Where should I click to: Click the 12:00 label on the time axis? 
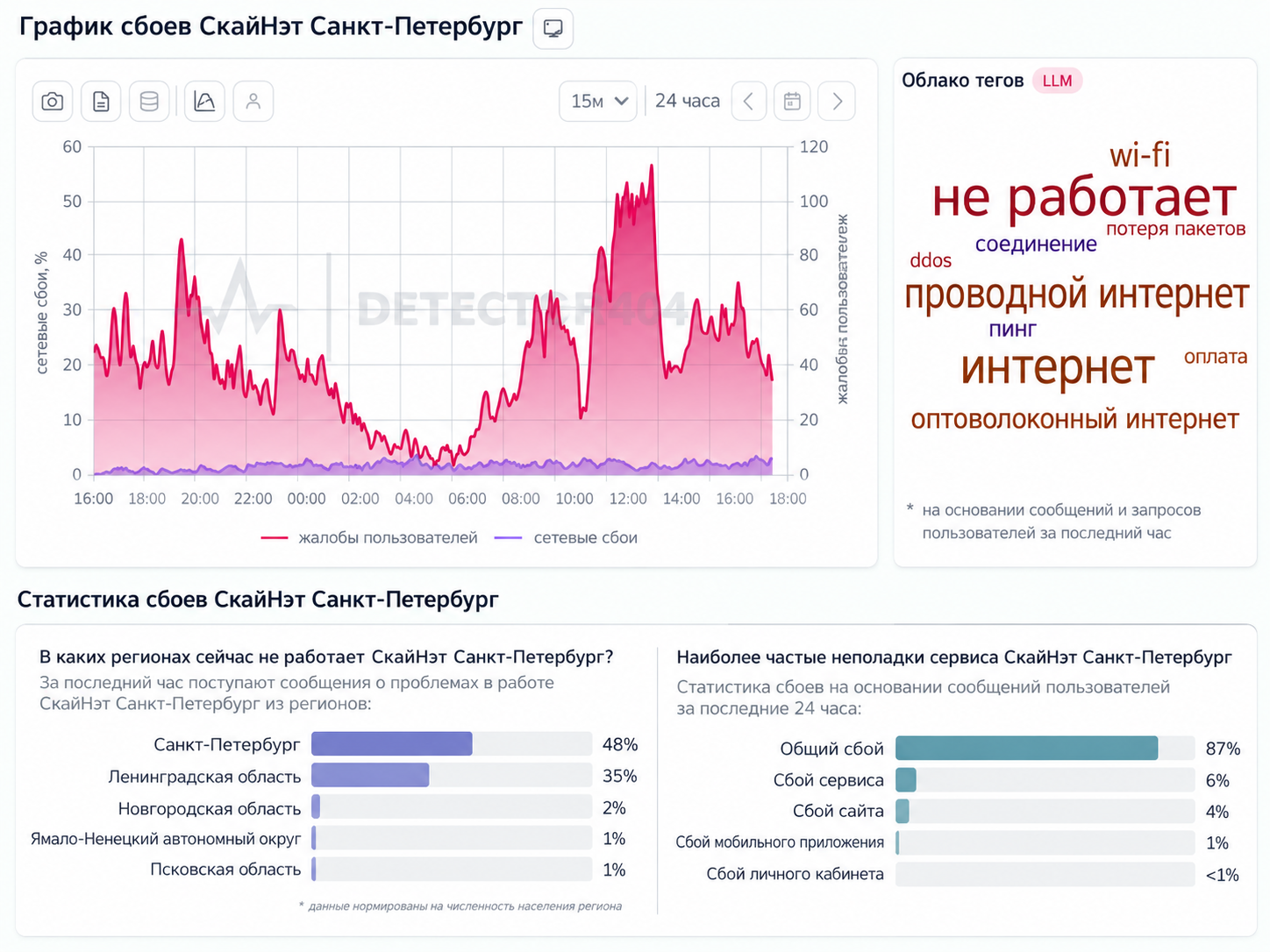pos(628,499)
